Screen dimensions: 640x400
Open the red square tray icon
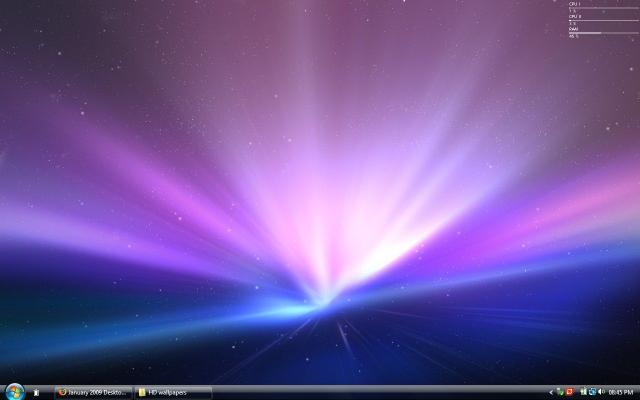569,392
